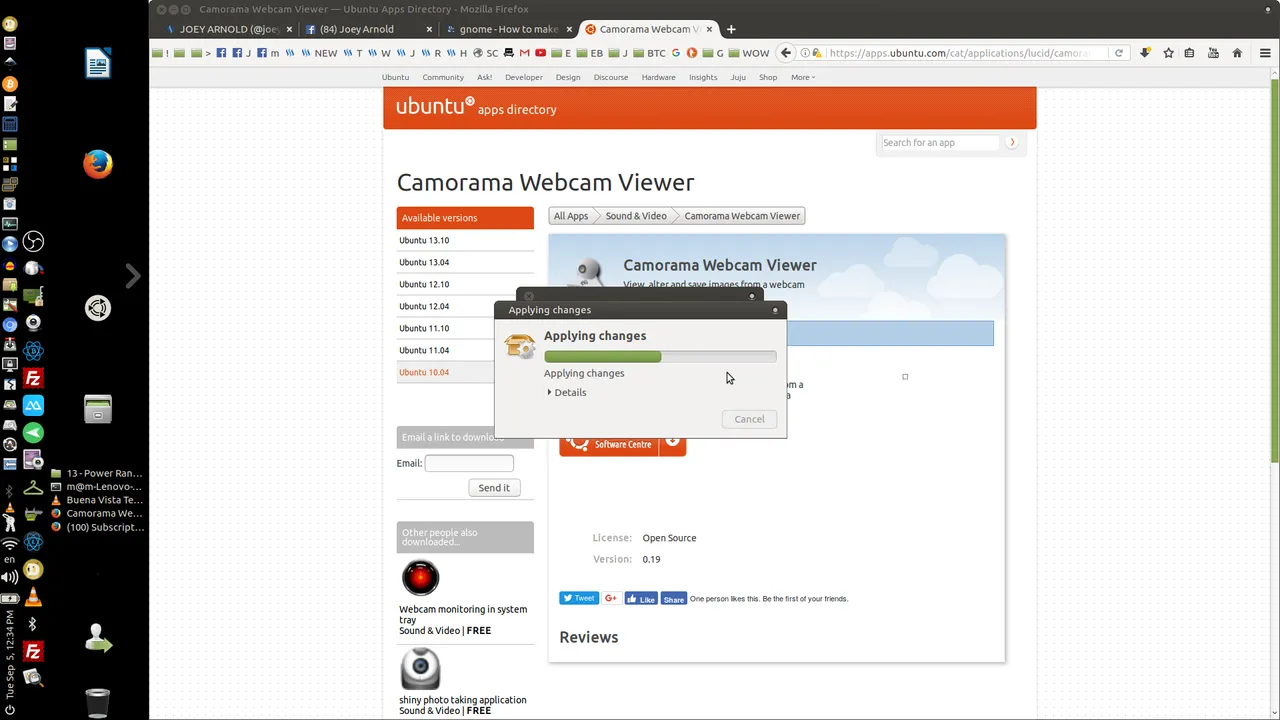Bookmark this page with the star icon
Viewport: 1280px width, 720px height.
pyautogui.click(x=1168, y=53)
